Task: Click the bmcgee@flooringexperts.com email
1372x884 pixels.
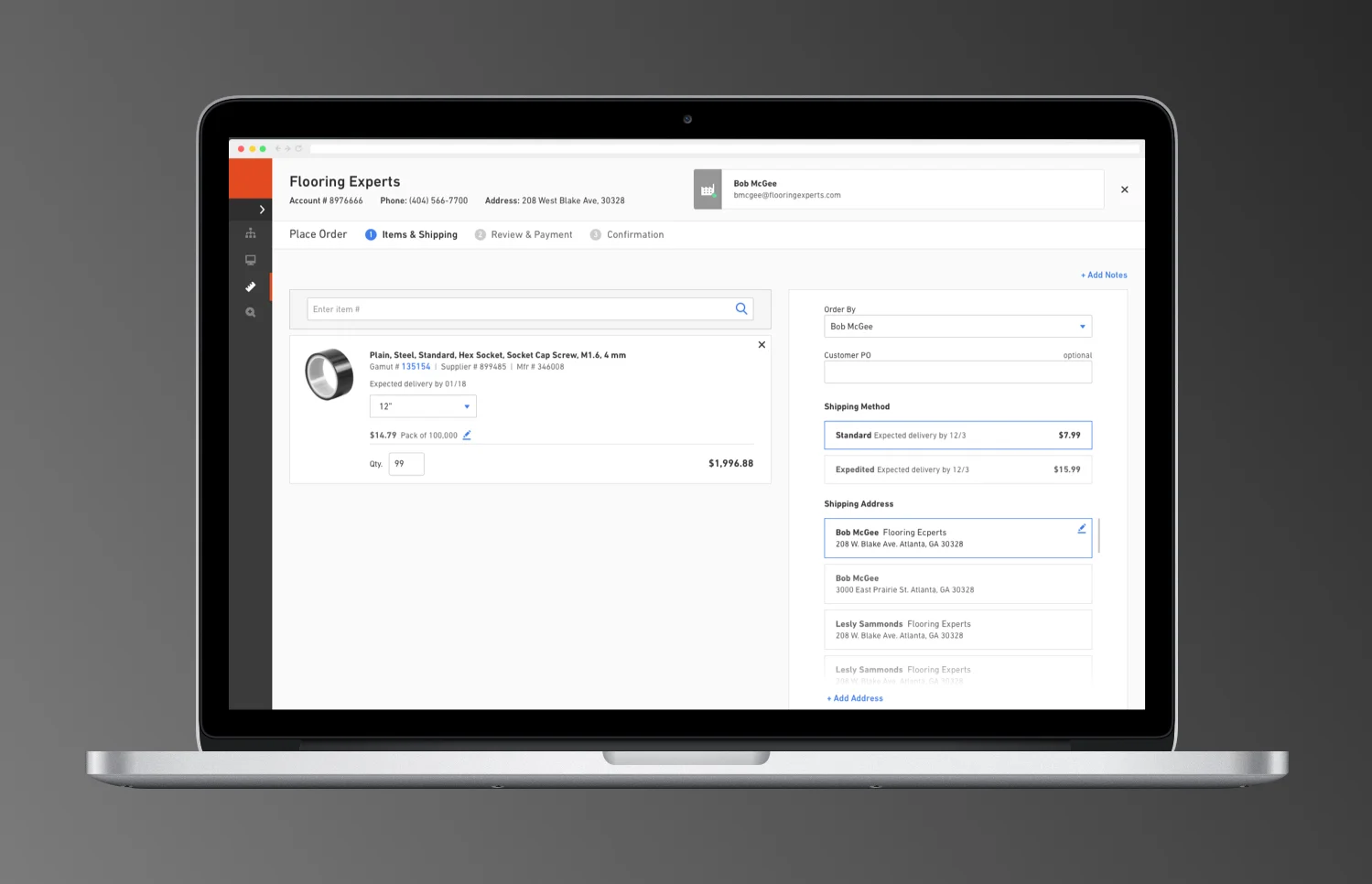Action: [787, 195]
